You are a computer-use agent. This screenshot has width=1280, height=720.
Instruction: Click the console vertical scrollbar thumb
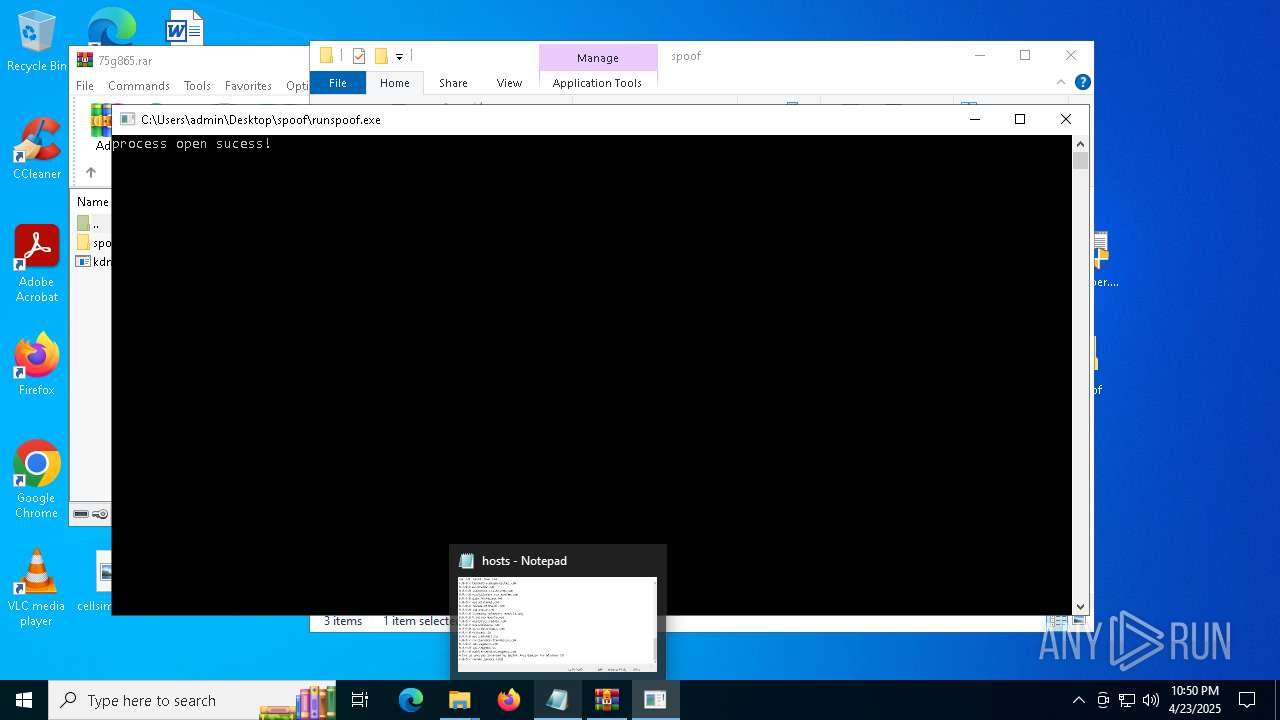tap(1080, 161)
